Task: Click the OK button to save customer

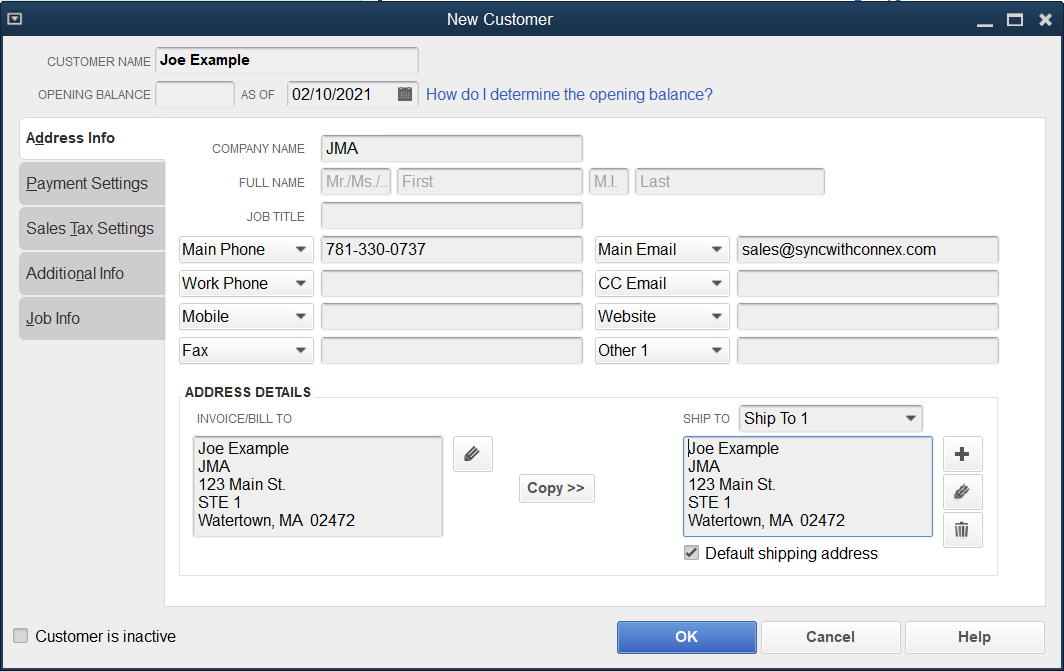Action: [x=686, y=637]
